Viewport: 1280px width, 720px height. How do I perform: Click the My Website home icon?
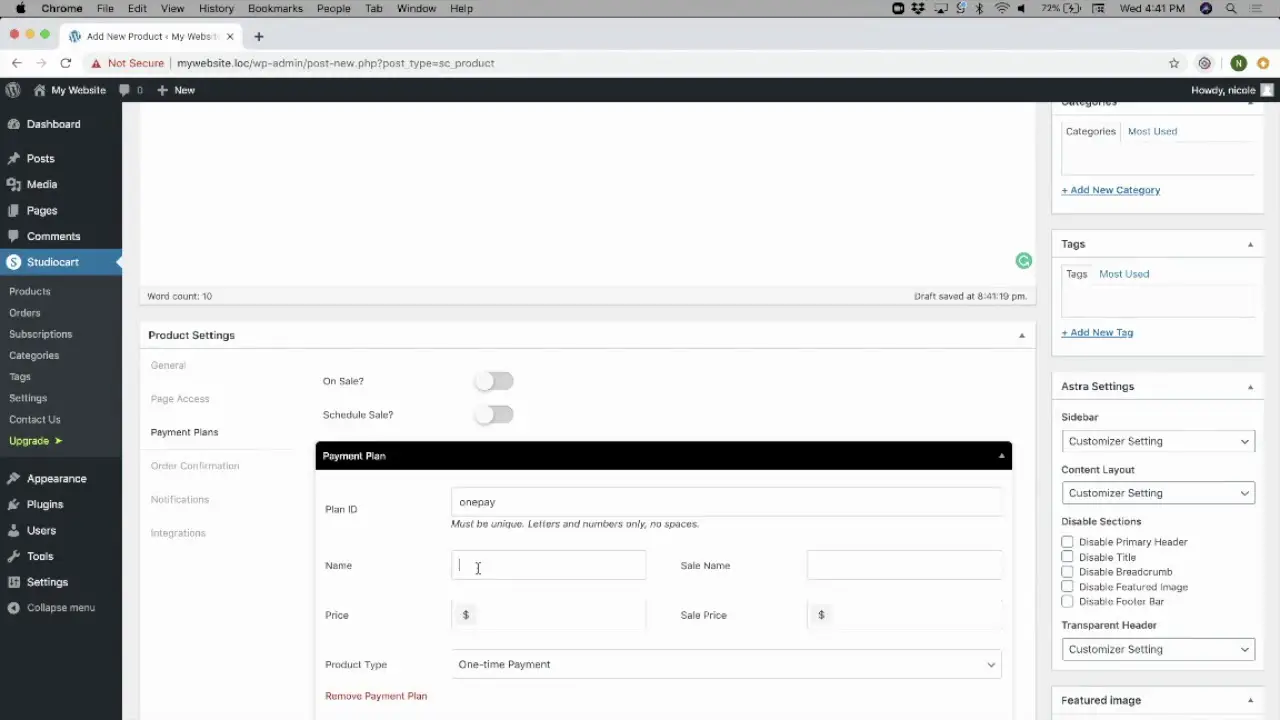(39, 90)
